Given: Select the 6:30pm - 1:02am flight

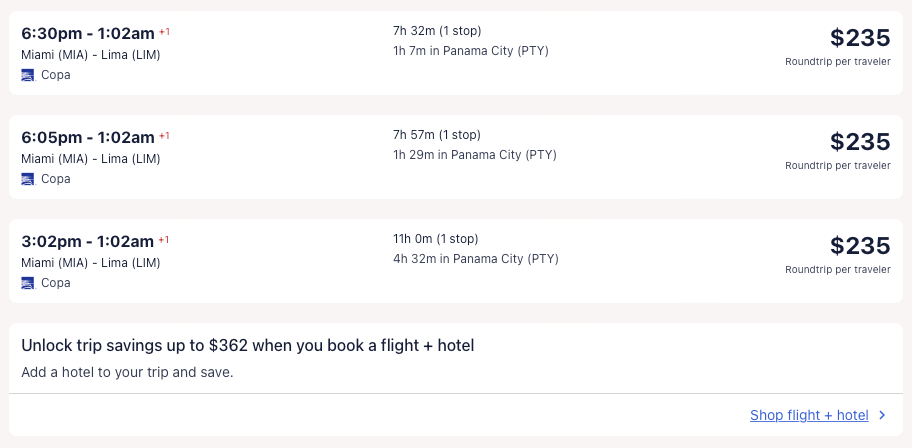Looking at the screenshot, I should click(88, 33).
